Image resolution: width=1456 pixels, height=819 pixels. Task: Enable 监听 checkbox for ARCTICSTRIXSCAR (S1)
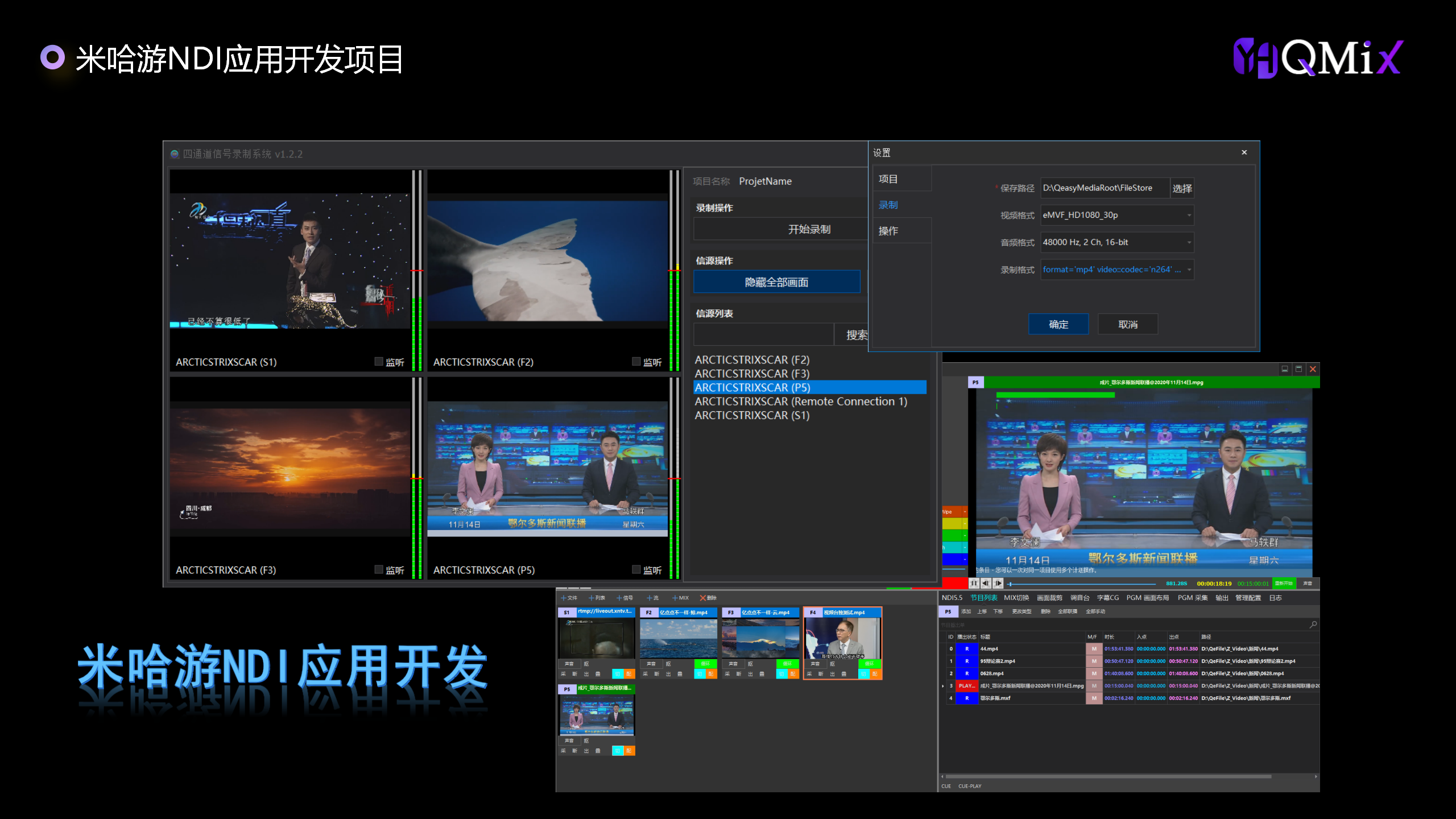pos(379,362)
